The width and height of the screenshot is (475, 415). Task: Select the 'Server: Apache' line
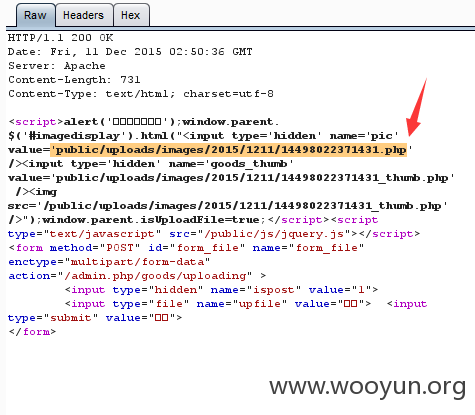[57, 66]
